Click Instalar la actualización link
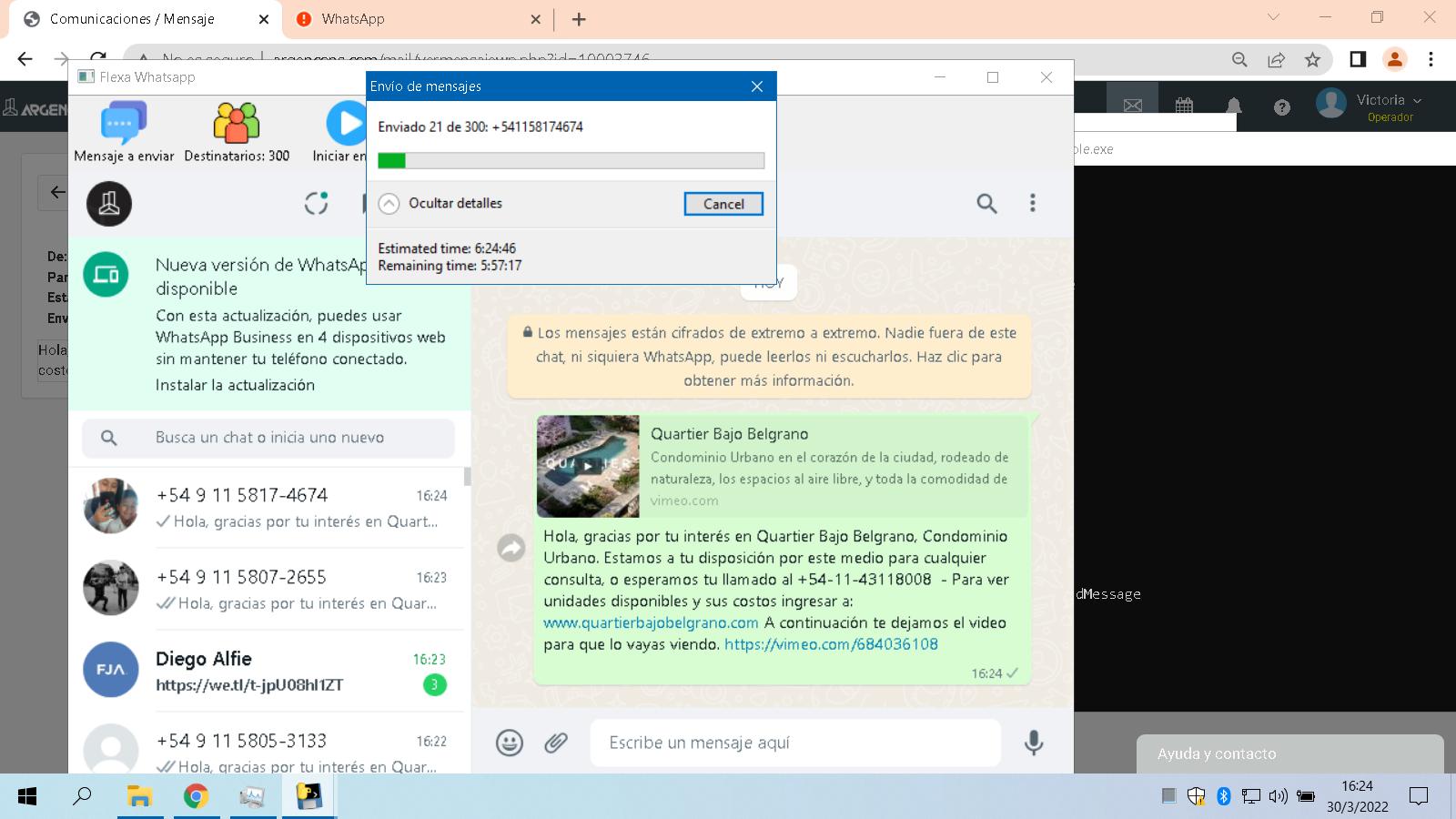 click(235, 385)
